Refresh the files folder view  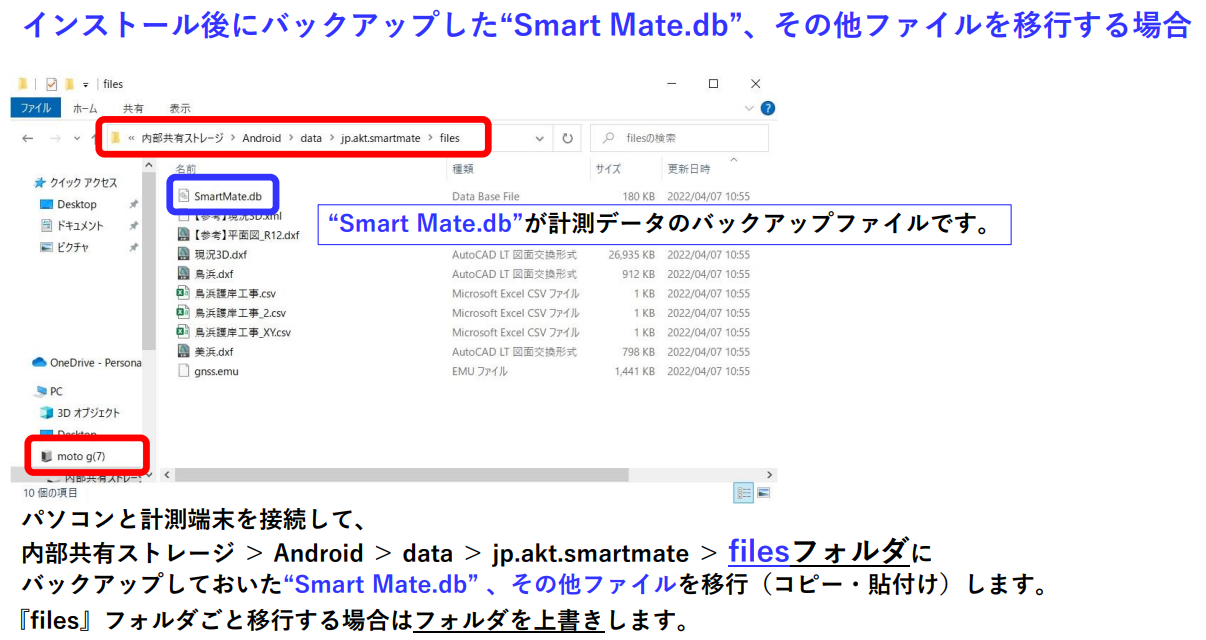coord(568,138)
